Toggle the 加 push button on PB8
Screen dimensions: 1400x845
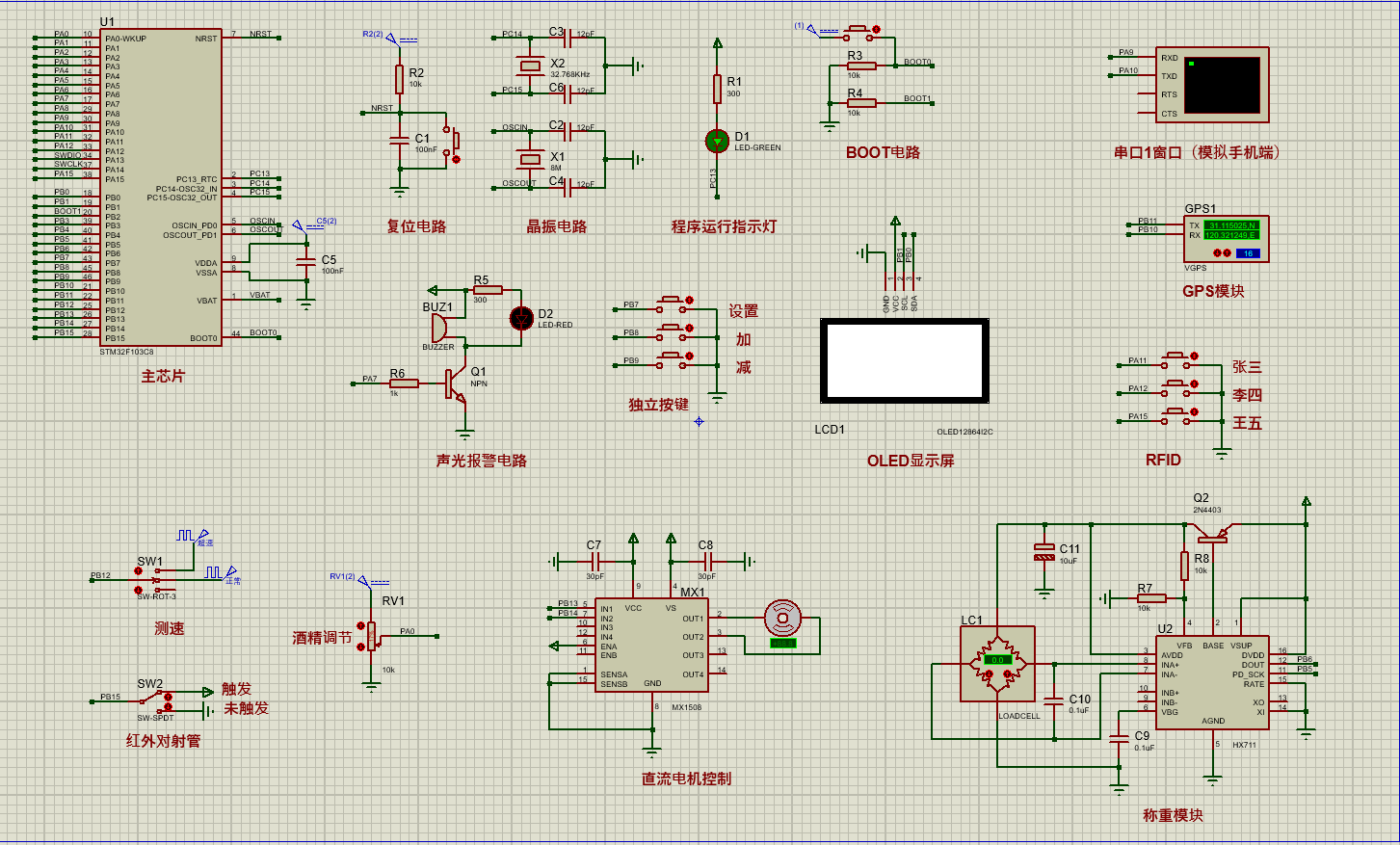[x=674, y=333]
